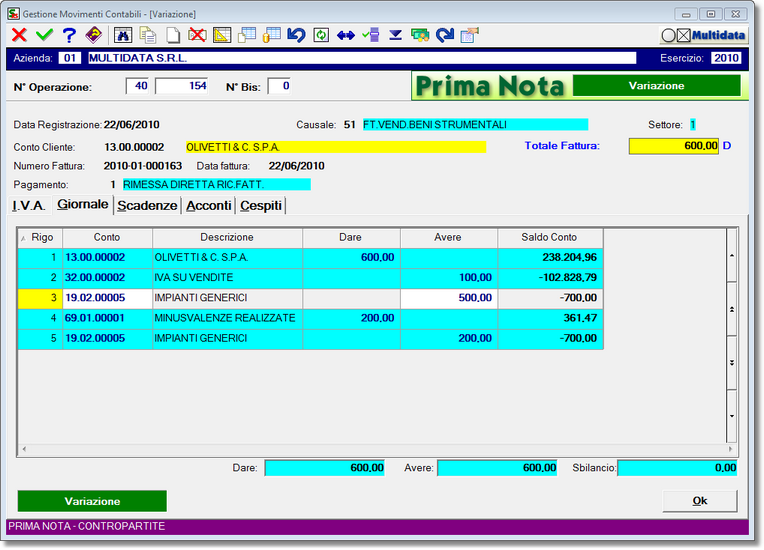Click the blue undo arrow icon

click(x=296, y=35)
